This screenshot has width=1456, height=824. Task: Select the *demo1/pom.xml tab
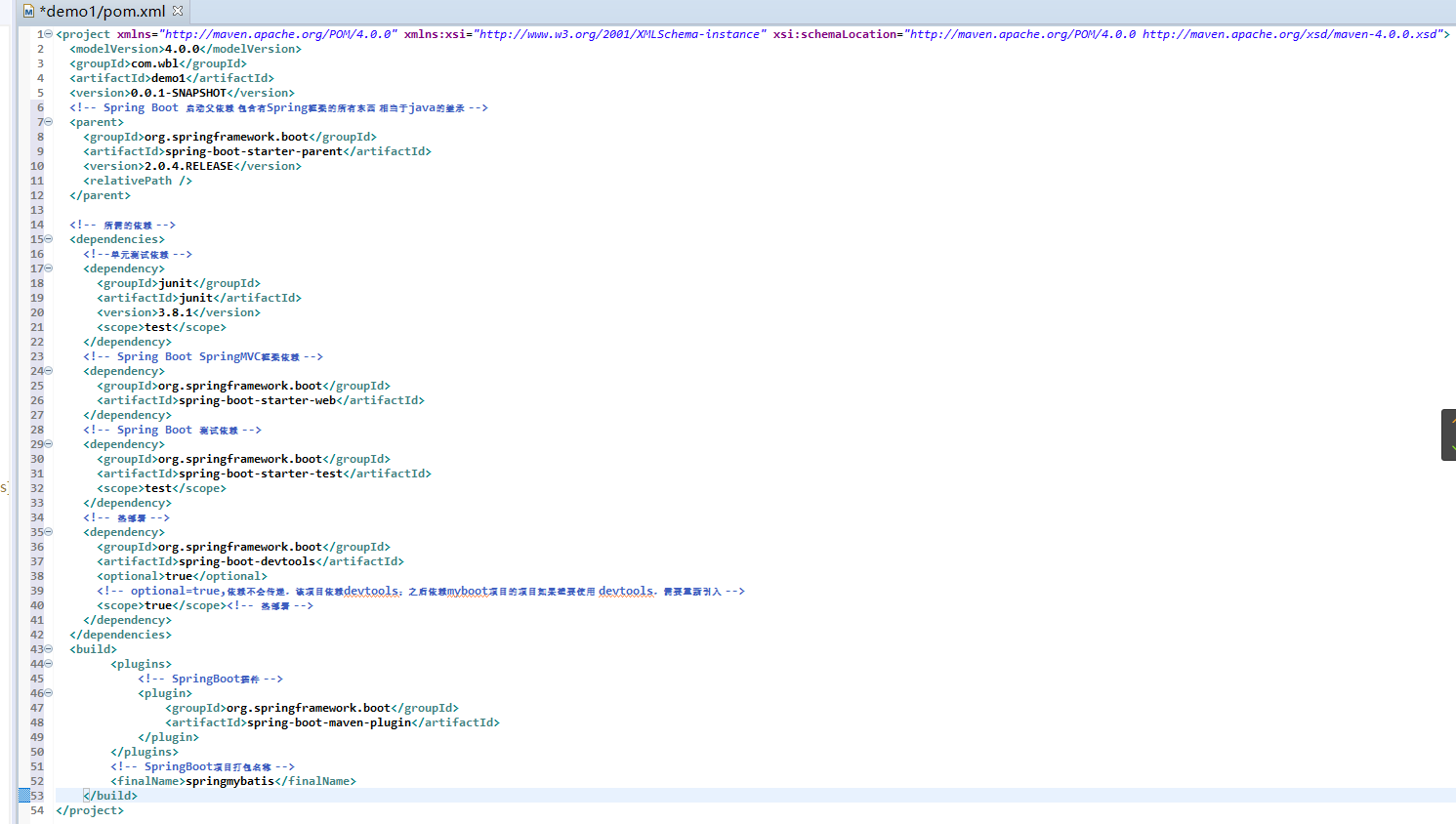pos(103,12)
